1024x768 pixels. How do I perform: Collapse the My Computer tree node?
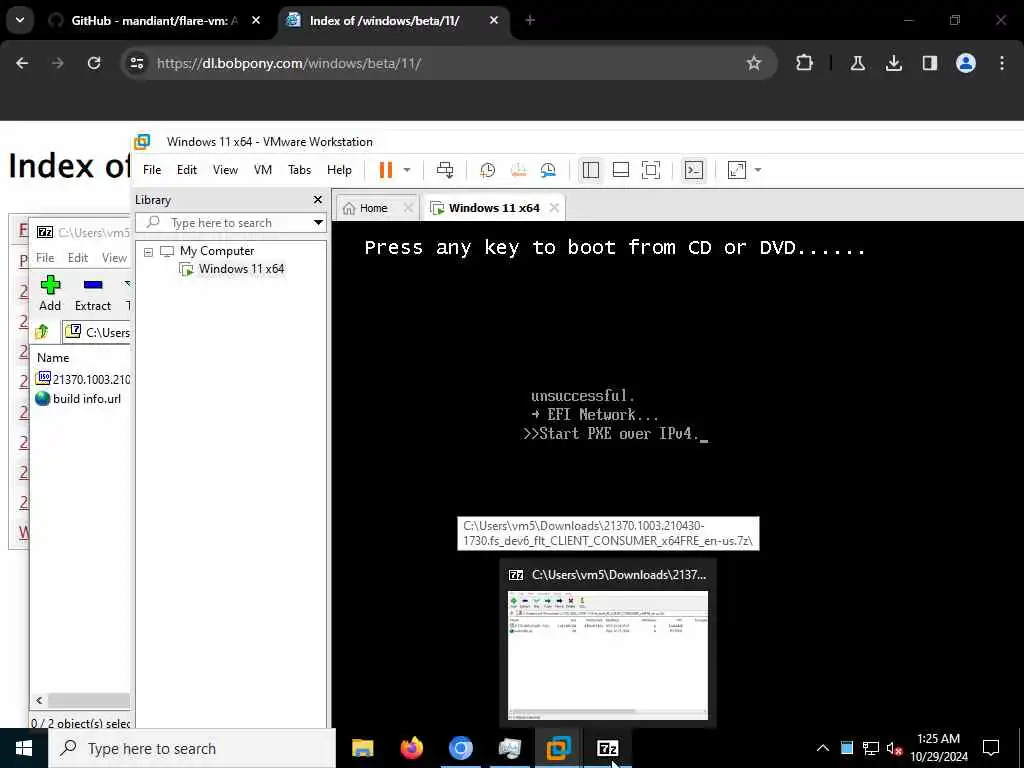148,251
